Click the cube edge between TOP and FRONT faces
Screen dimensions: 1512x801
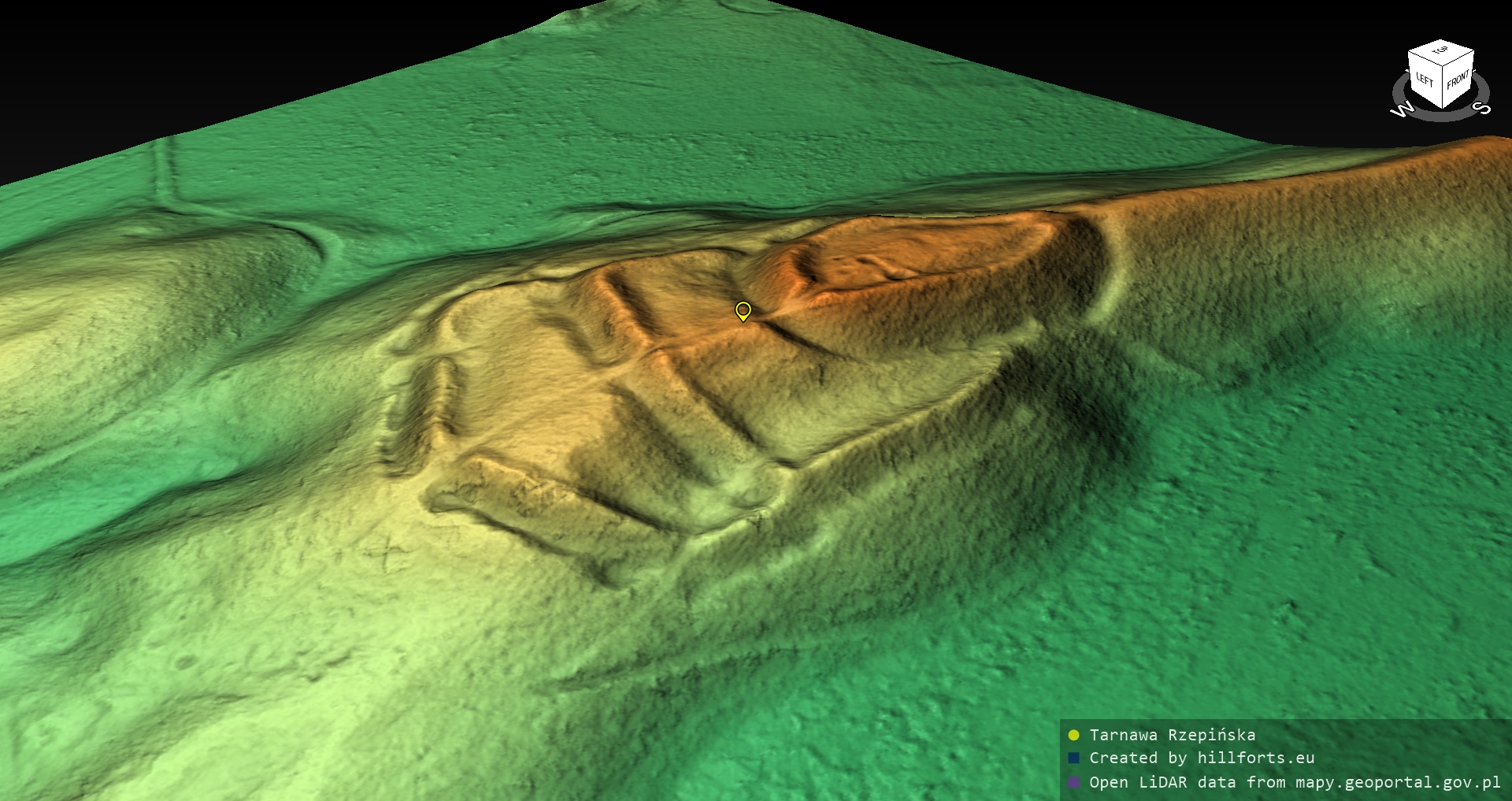(x=1458, y=58)
